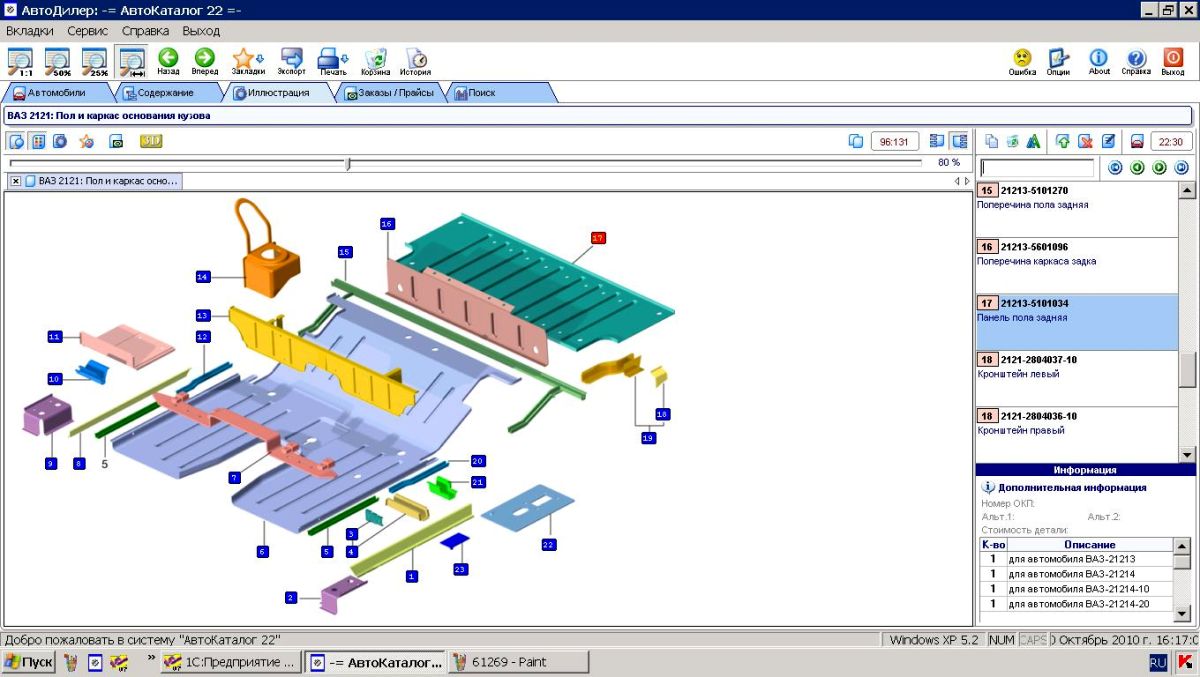The image size is (1200, 677).
Task: Set illustration zoom to 25%
Action: (x=94, y=62)
